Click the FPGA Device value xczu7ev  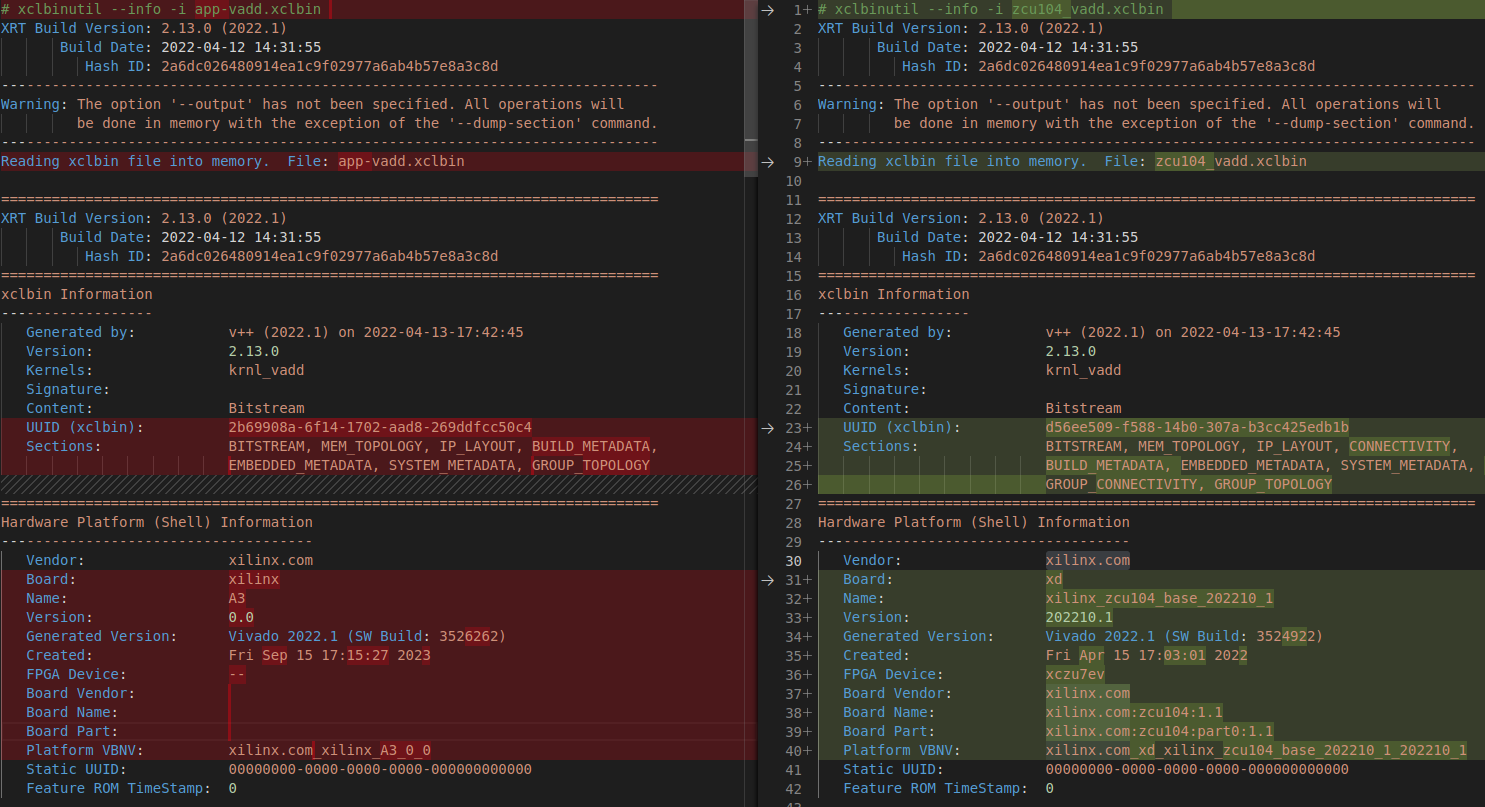(x=1075, y=674)
